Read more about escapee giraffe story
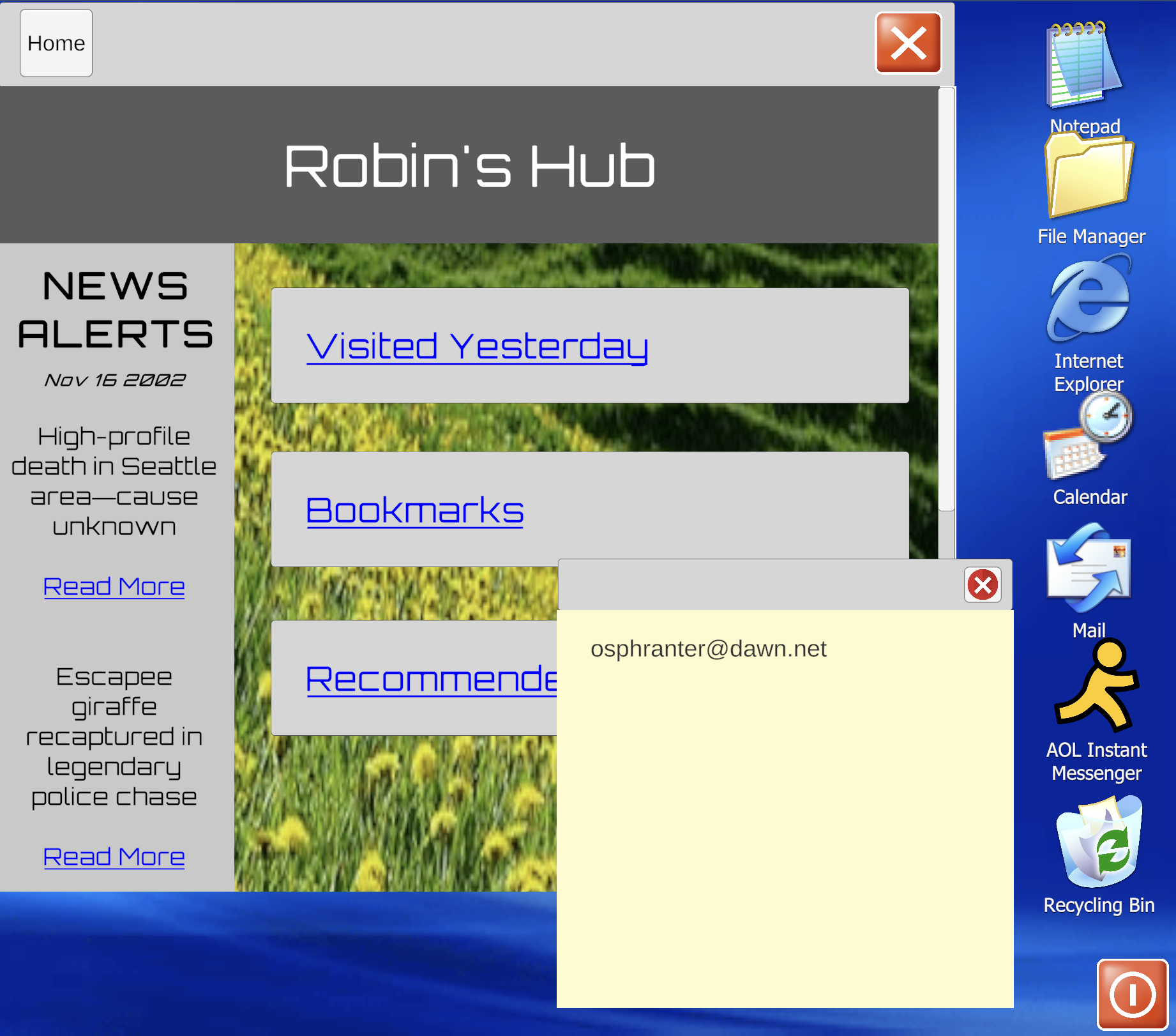This screenshot has width=1176, height=1036. tap(114, 857)
